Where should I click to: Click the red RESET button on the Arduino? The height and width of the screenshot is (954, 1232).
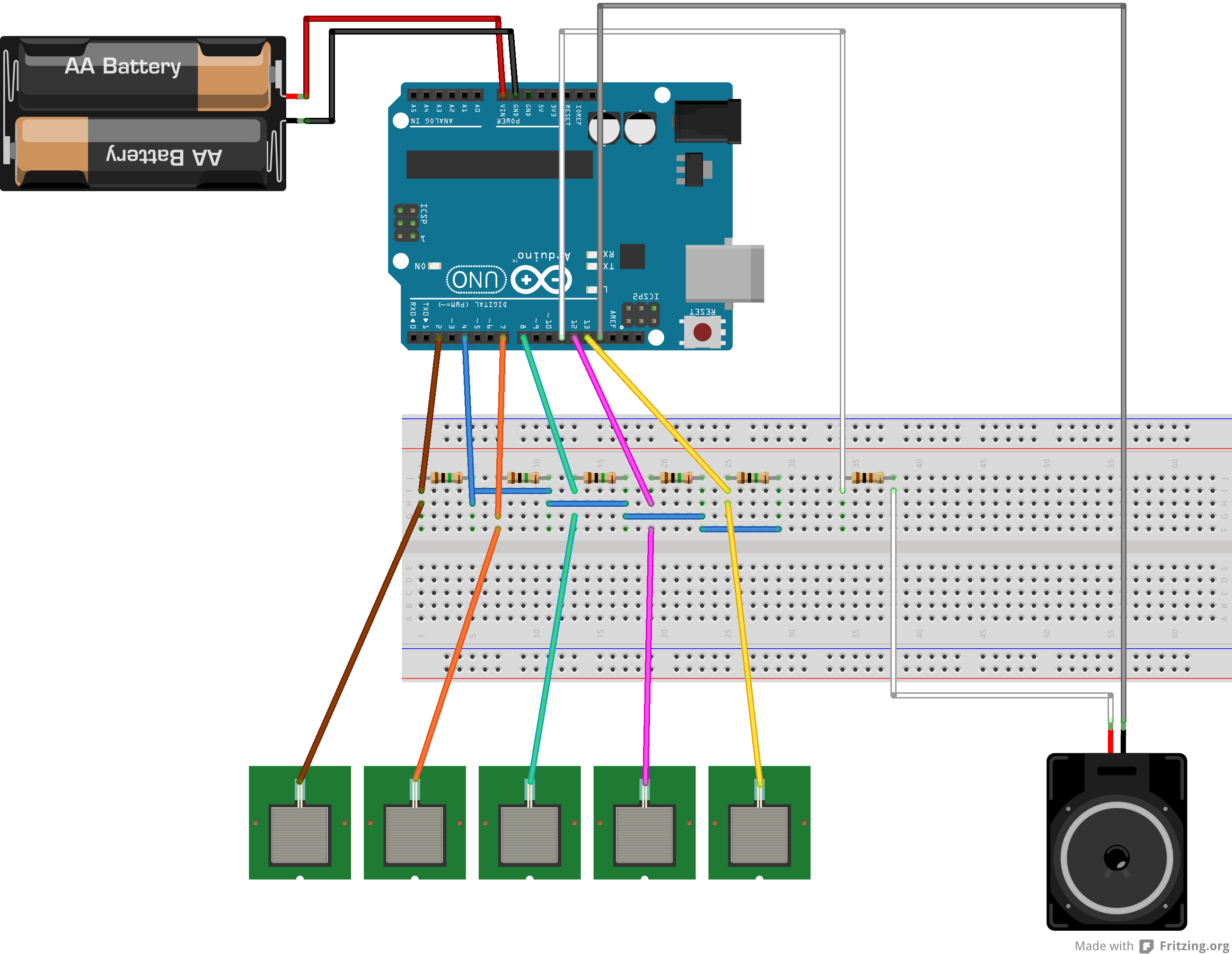(702, 332)
